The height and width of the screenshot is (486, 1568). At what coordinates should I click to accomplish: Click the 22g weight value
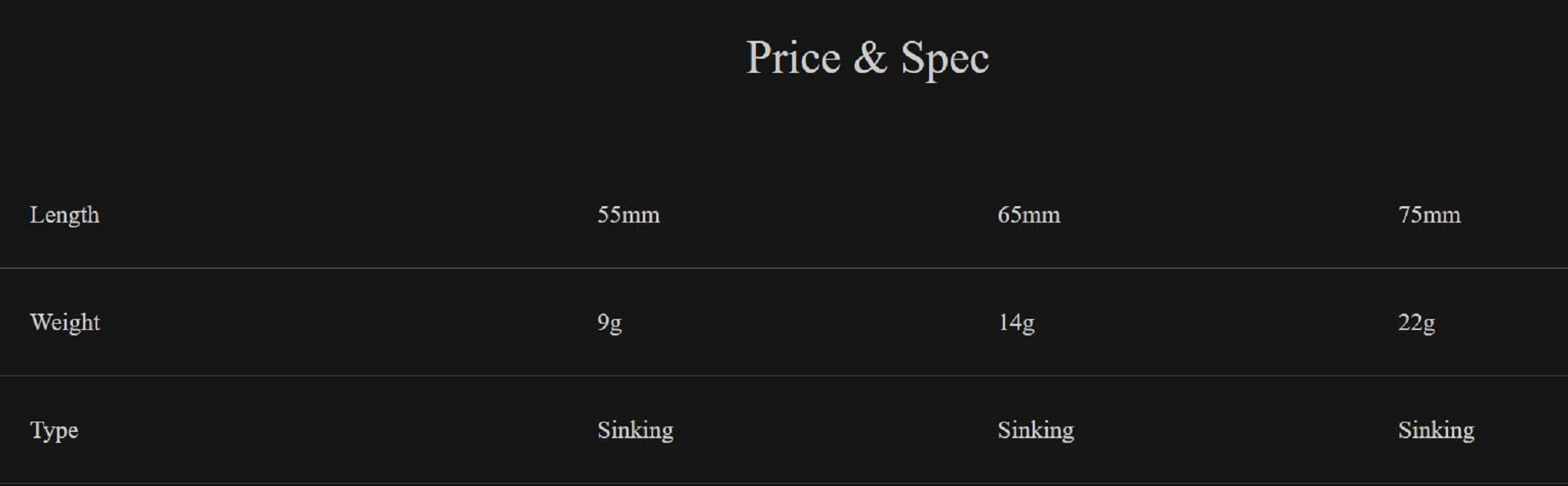[1416, 322]
